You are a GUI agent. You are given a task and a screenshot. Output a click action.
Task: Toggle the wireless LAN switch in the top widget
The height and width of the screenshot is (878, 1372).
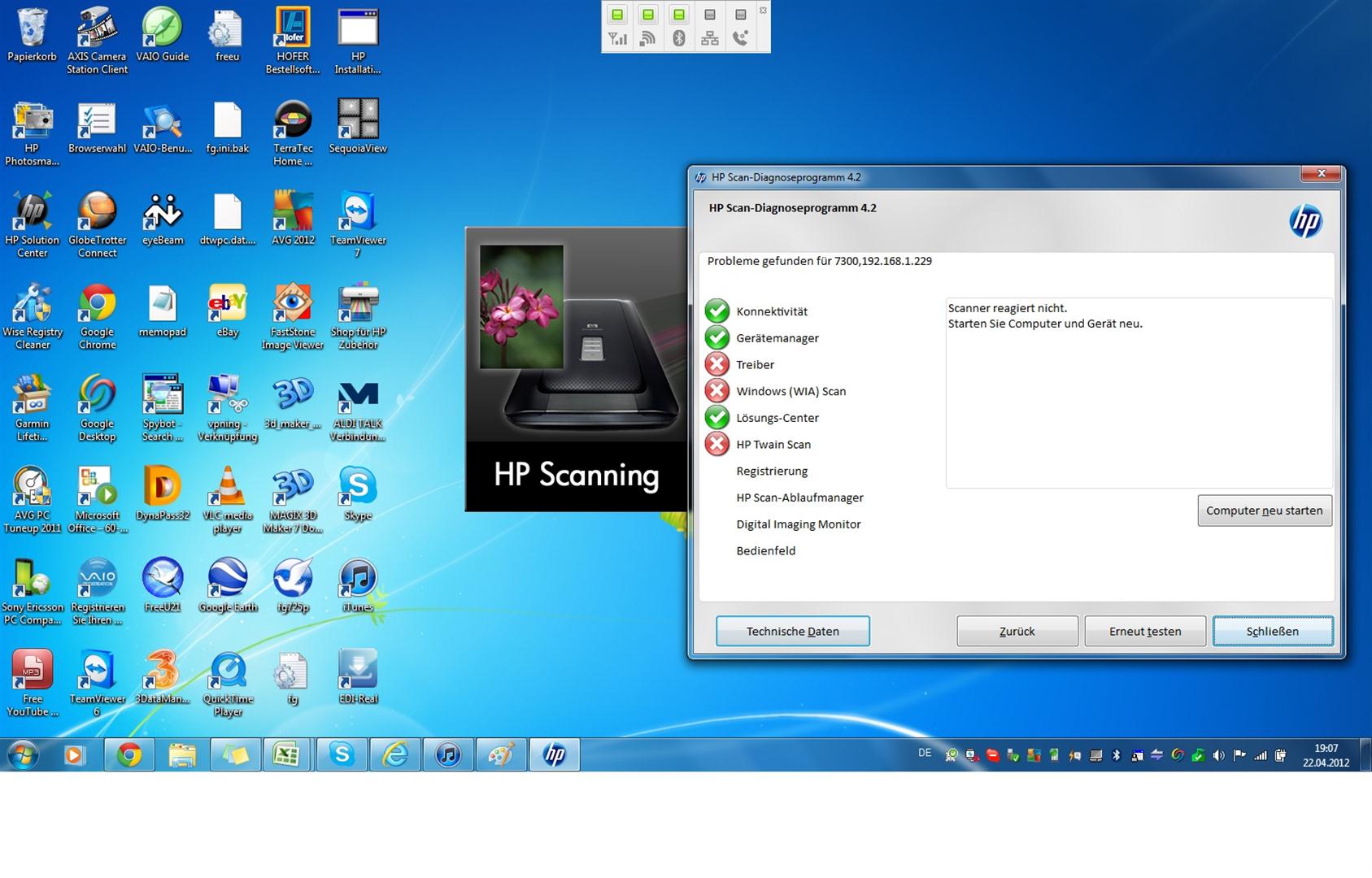tap(647, 15)
